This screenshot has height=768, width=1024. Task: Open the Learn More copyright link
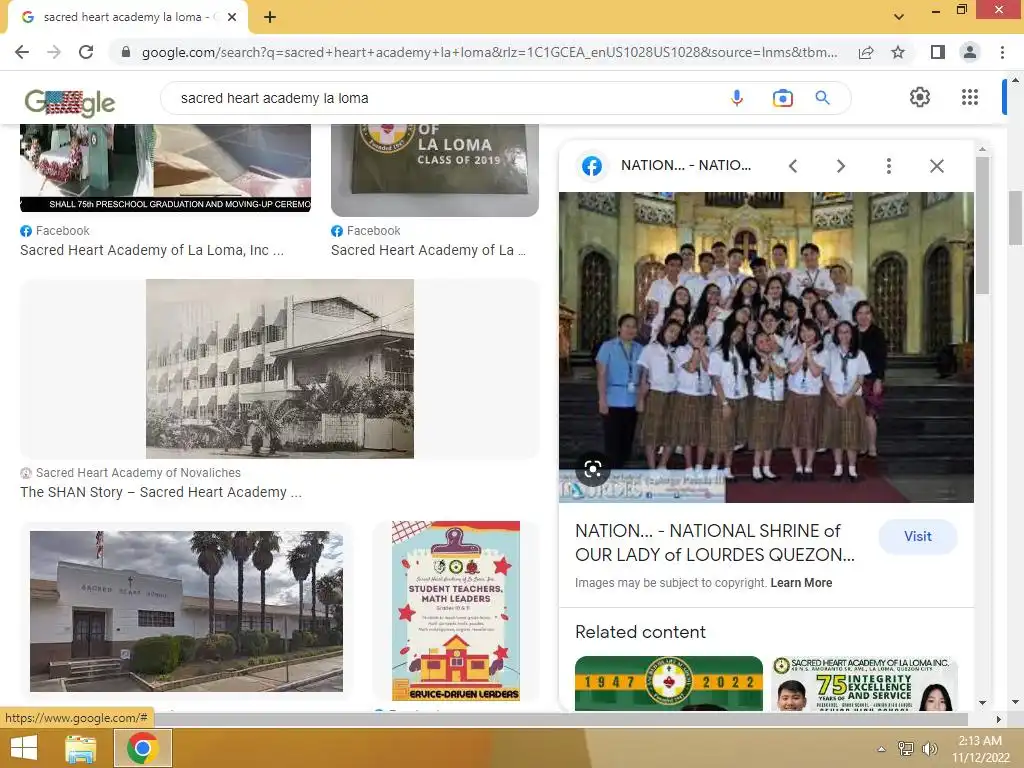pyautogui.click(x=801, y=583)
